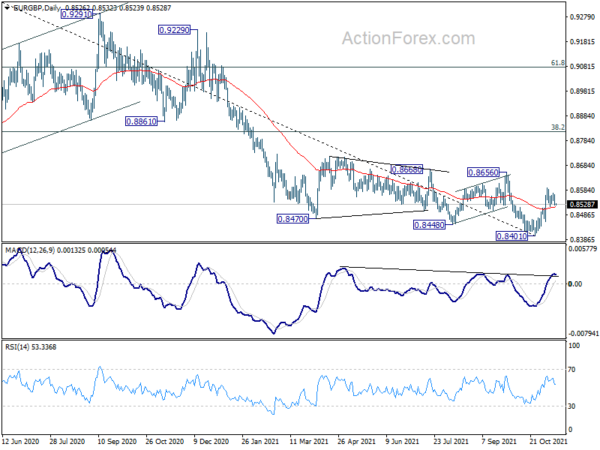Click the 0.84480 price label
The image size is (600, 450).
(429, 225)
